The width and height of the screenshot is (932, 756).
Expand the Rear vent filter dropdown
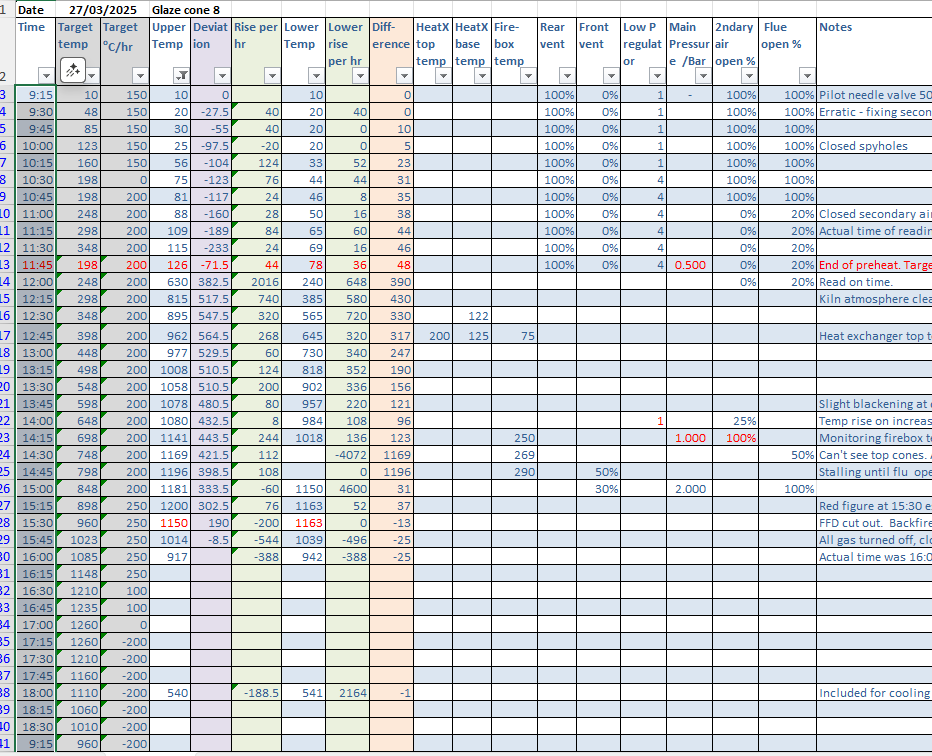coord(566,76)
